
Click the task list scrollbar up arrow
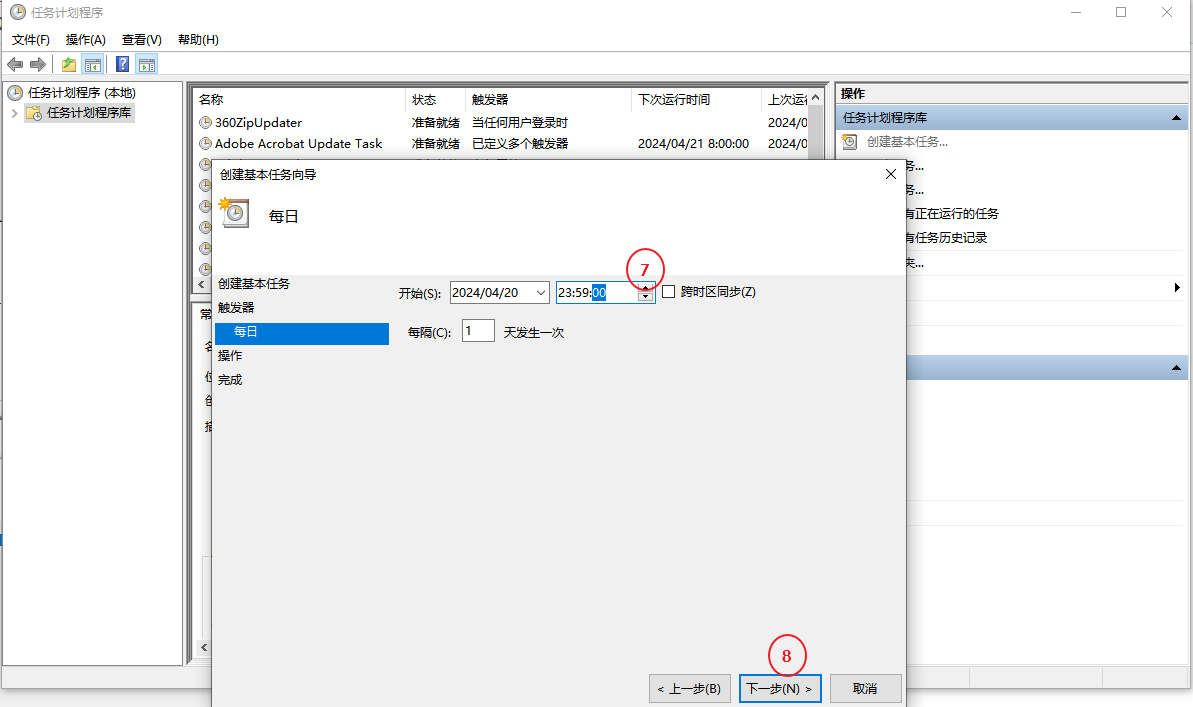[816, 98]
